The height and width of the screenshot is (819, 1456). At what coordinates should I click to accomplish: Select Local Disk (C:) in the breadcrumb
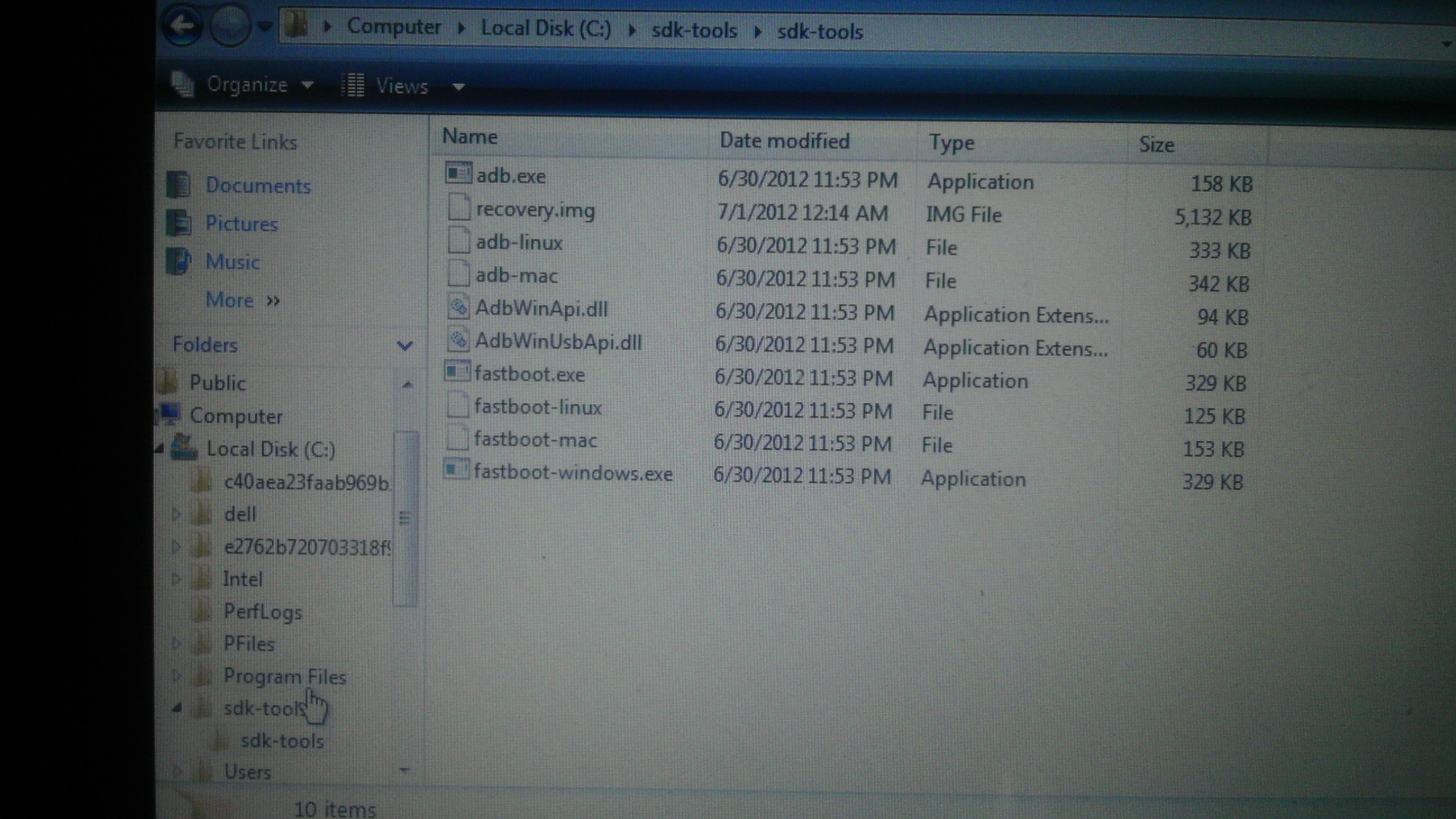click(546, 28)
